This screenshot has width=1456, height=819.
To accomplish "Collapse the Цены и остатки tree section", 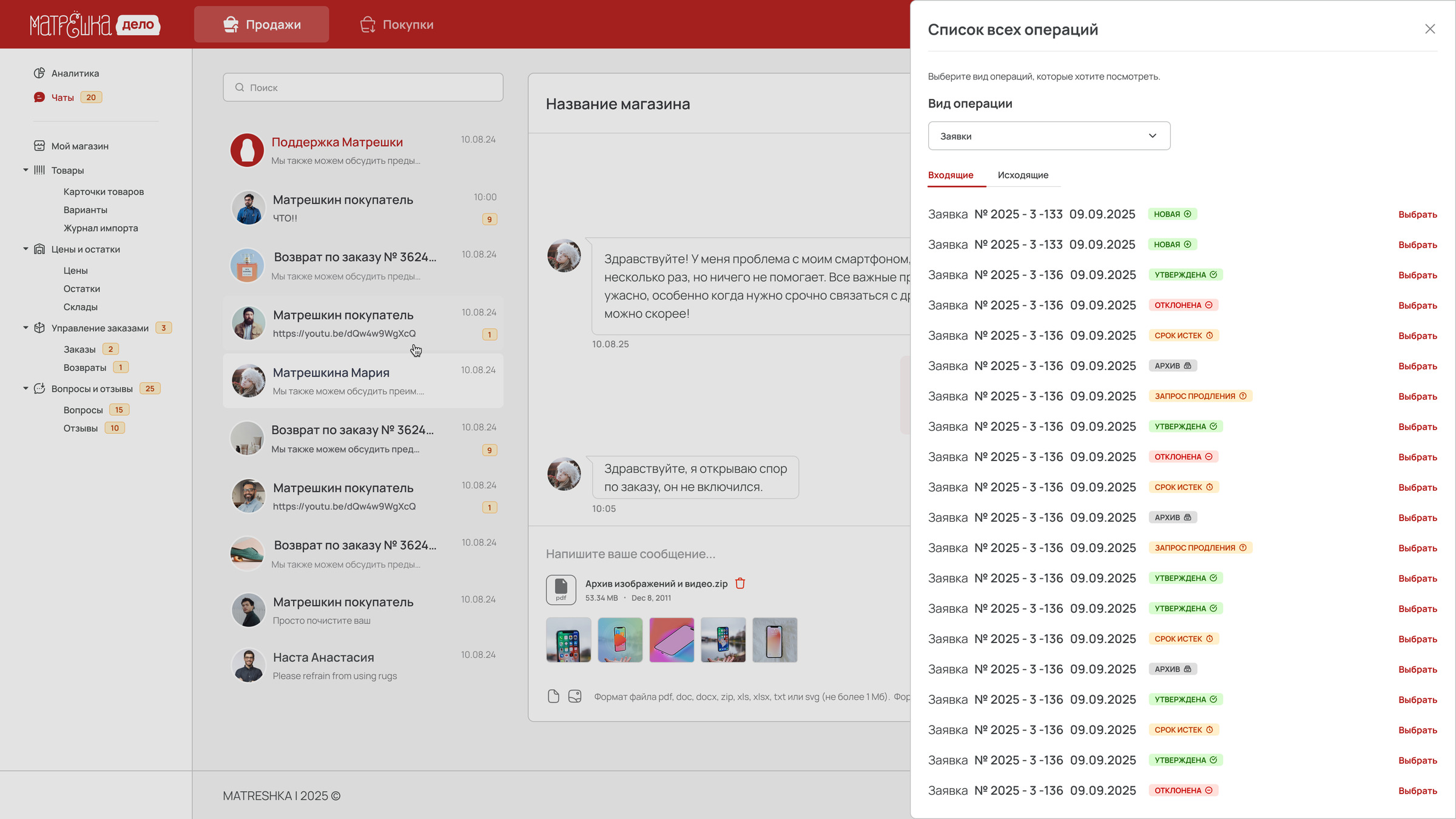I will (x=25, y=249).
